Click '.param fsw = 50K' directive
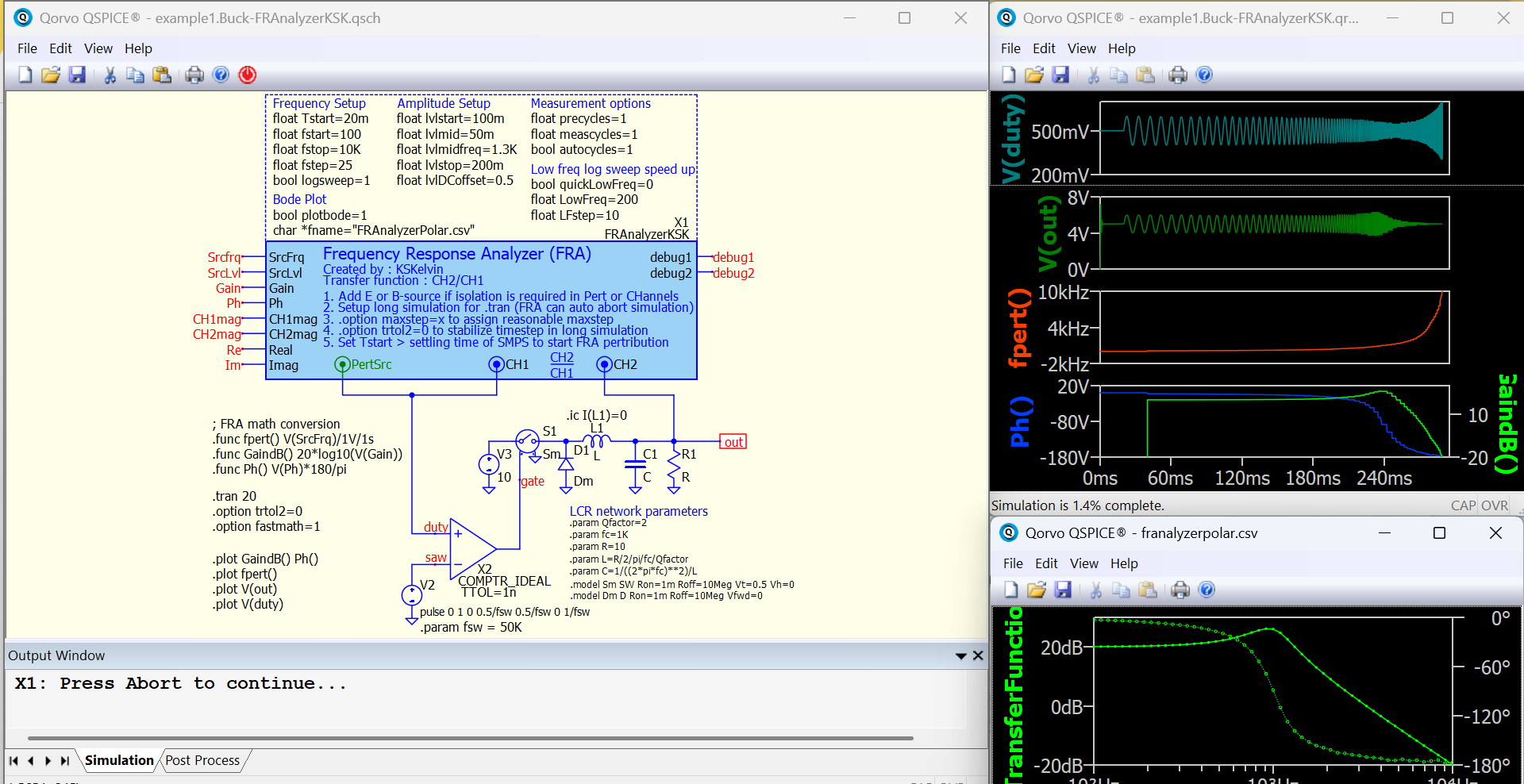 pyautogui.click(x=471, y=627)
